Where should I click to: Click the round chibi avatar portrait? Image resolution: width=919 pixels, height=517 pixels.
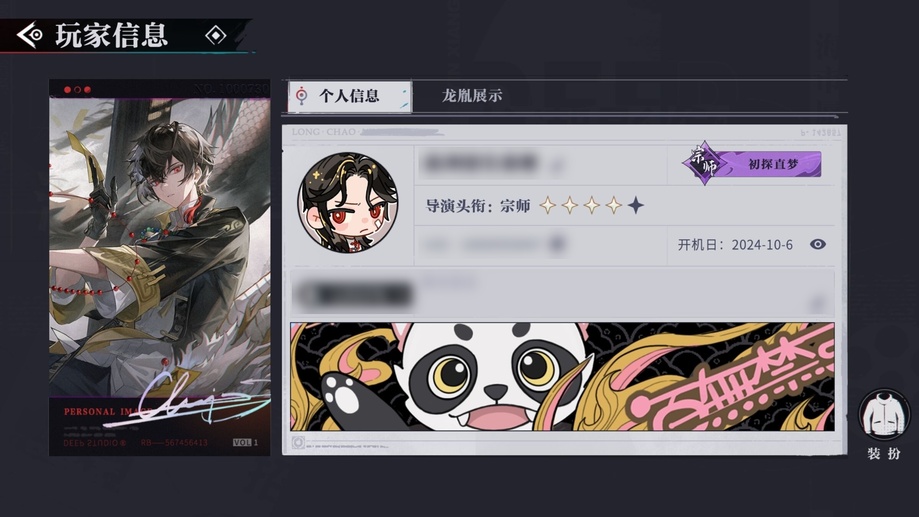(348, 203)
